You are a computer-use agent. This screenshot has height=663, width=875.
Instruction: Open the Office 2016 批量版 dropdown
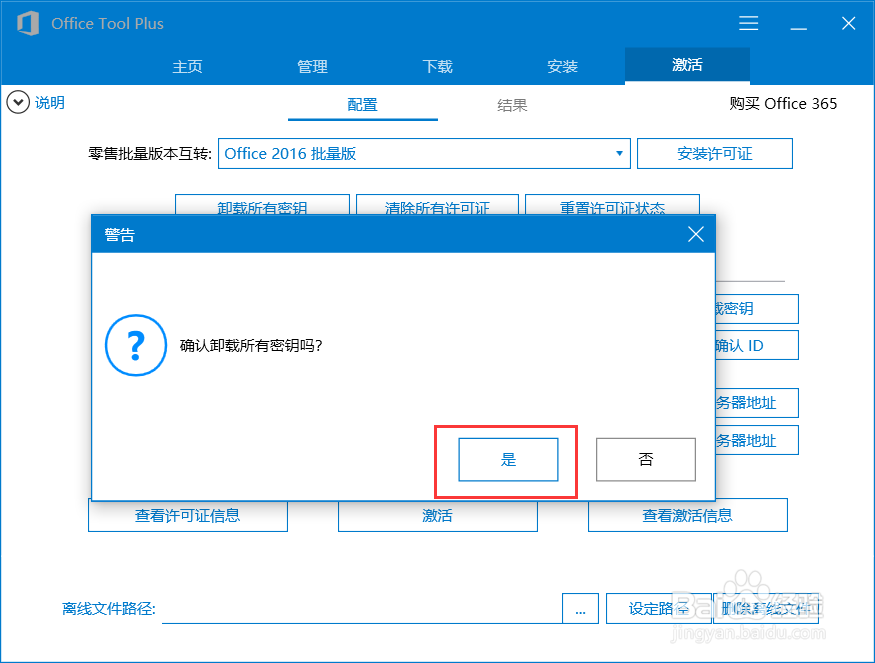tap(424, 153)
